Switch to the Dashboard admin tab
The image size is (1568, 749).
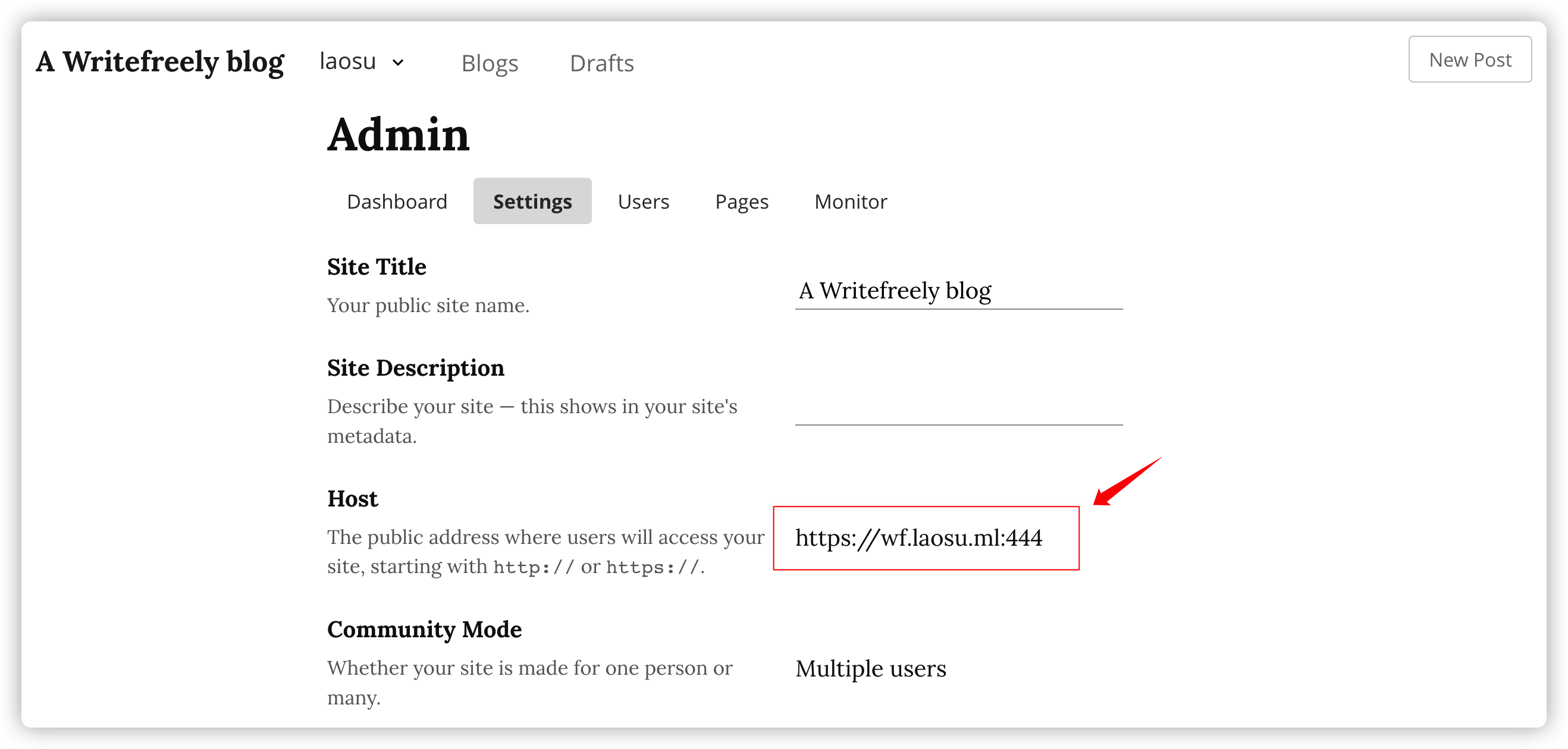point(397,202)
